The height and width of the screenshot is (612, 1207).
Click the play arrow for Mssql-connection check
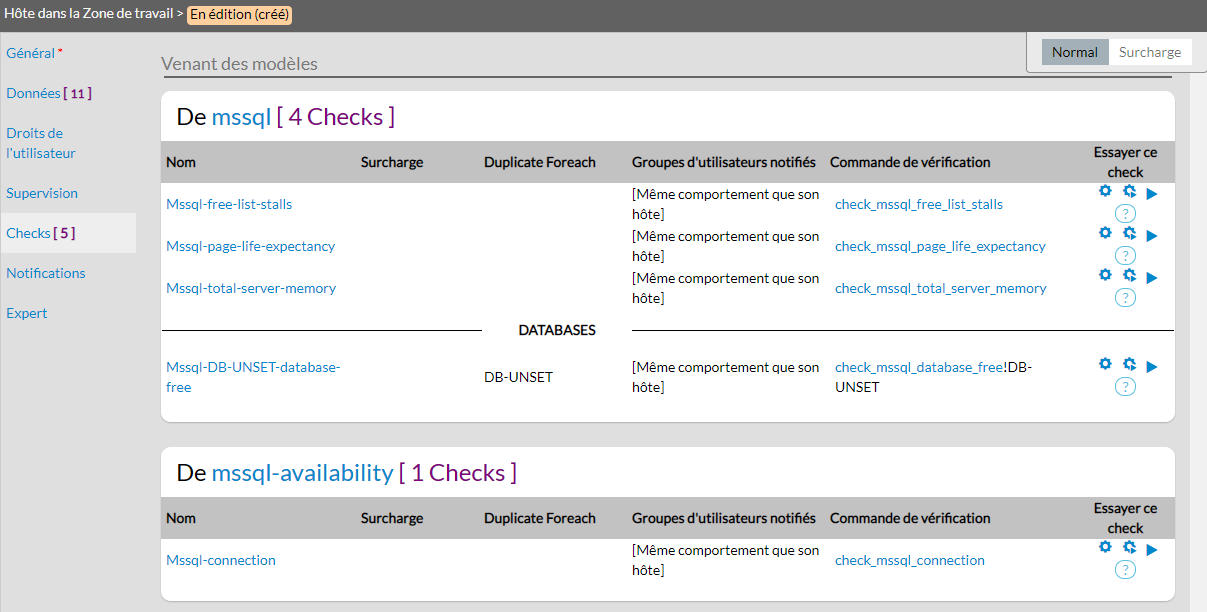click(x=1152, y=549)
